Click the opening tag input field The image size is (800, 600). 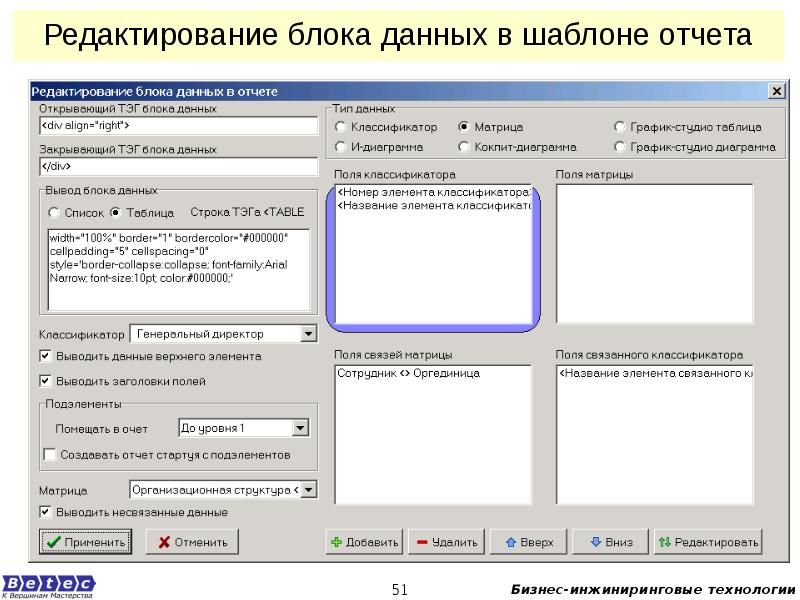coord(176,127)
